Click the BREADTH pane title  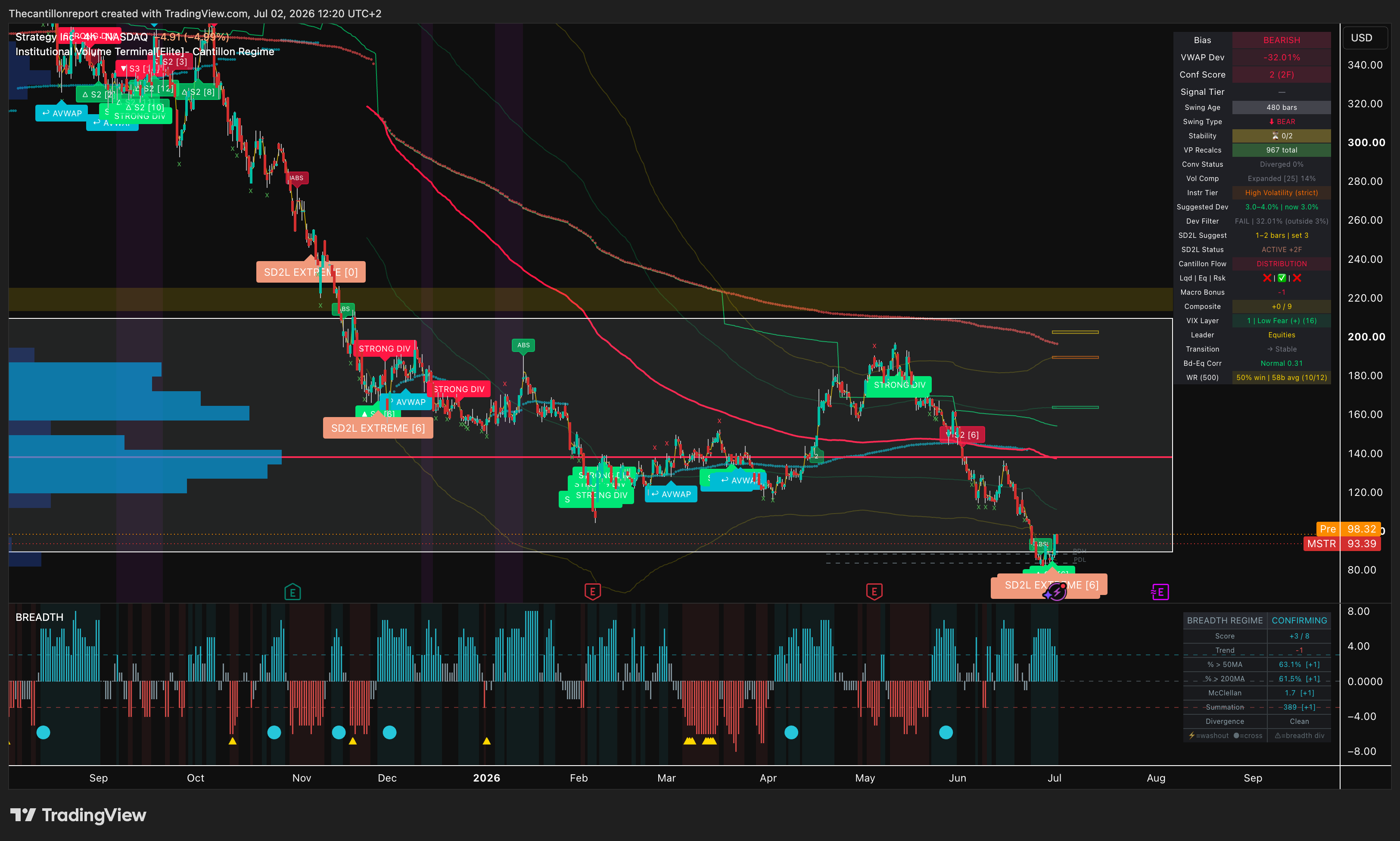pos(40,617)
